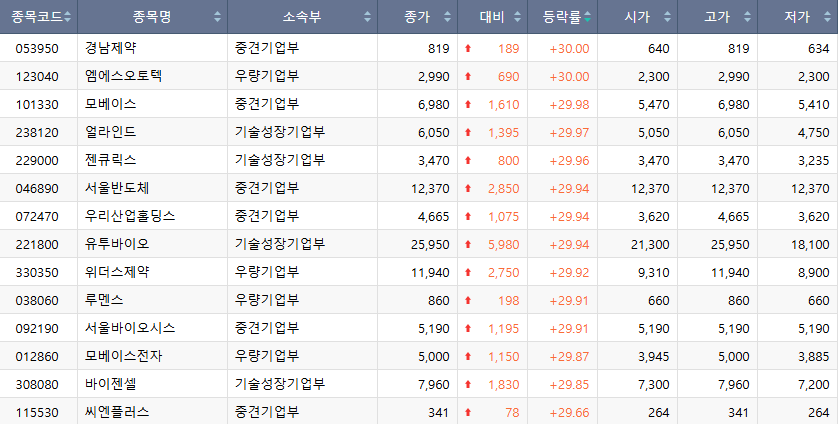Click the red up arrow in 씨엔플러스 row
Image resolution: width=838 pixels, height=424 pixels.
pos(468,412)
